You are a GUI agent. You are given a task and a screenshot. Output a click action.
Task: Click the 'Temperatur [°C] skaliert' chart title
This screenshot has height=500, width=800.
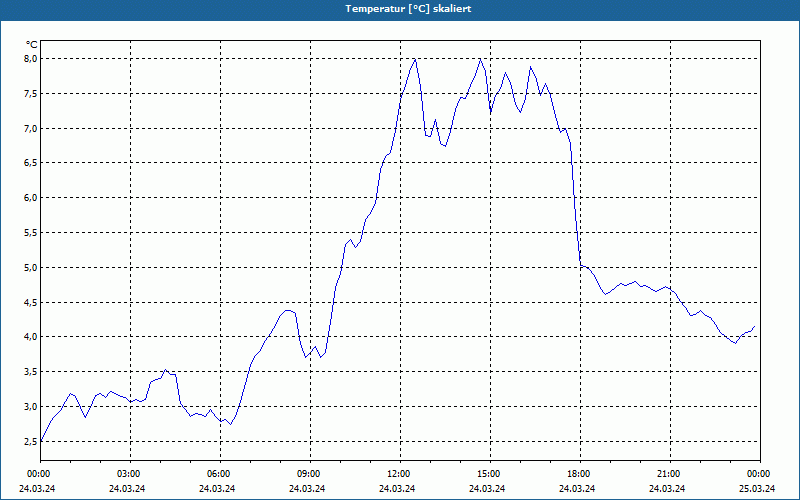click(x=408, y=9)
